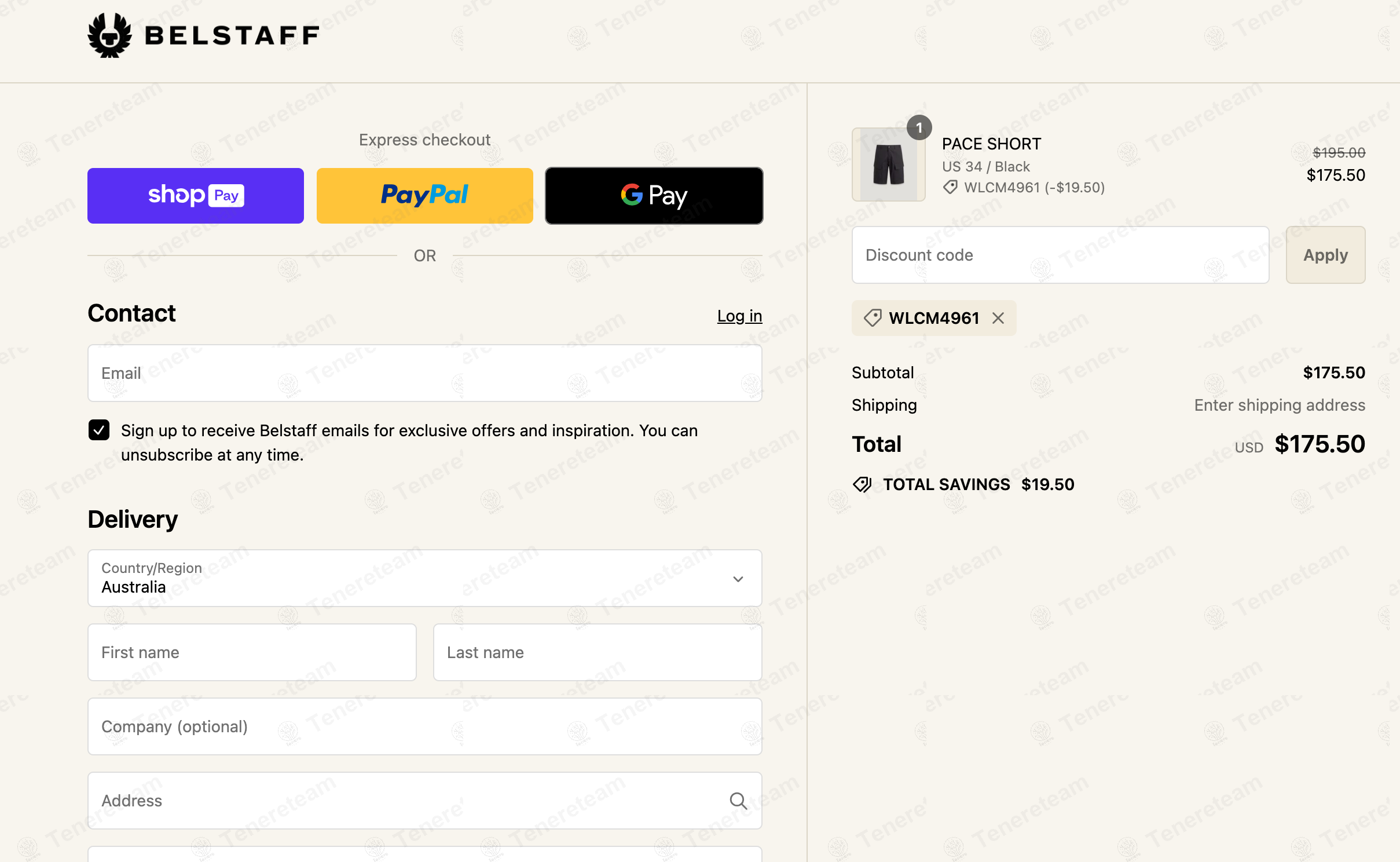Click the Country/Region chevron arrow
Viewport: 1400px width, 862px height.
click(738, 579)
